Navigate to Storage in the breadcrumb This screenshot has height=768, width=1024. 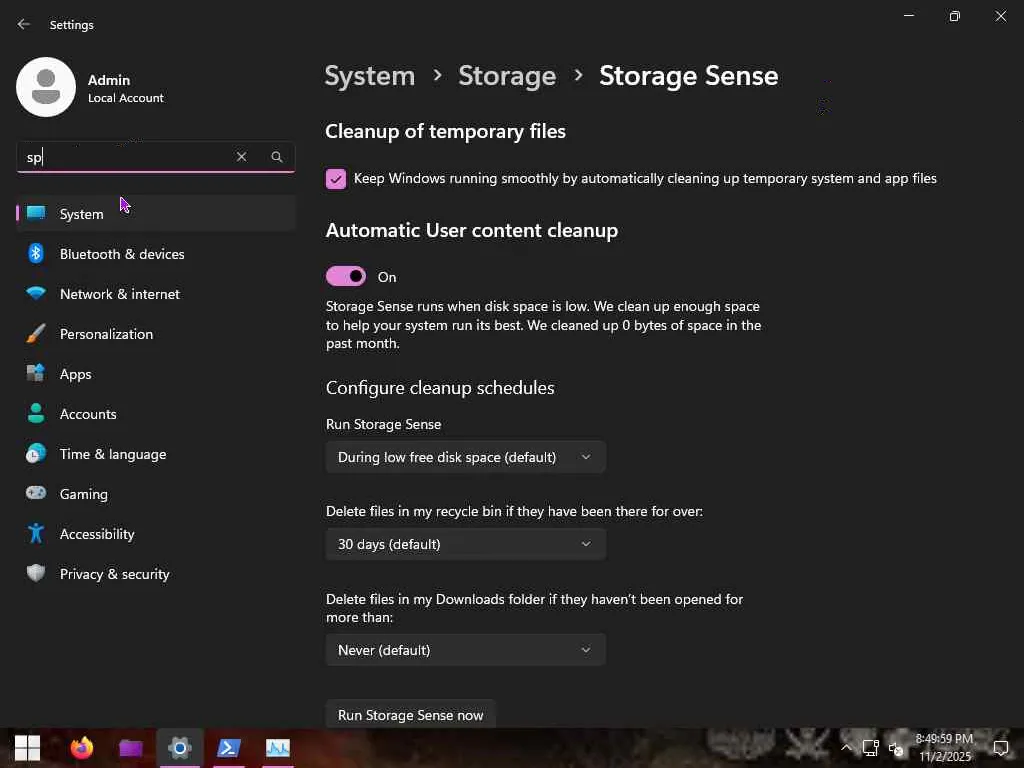point(506,76)
